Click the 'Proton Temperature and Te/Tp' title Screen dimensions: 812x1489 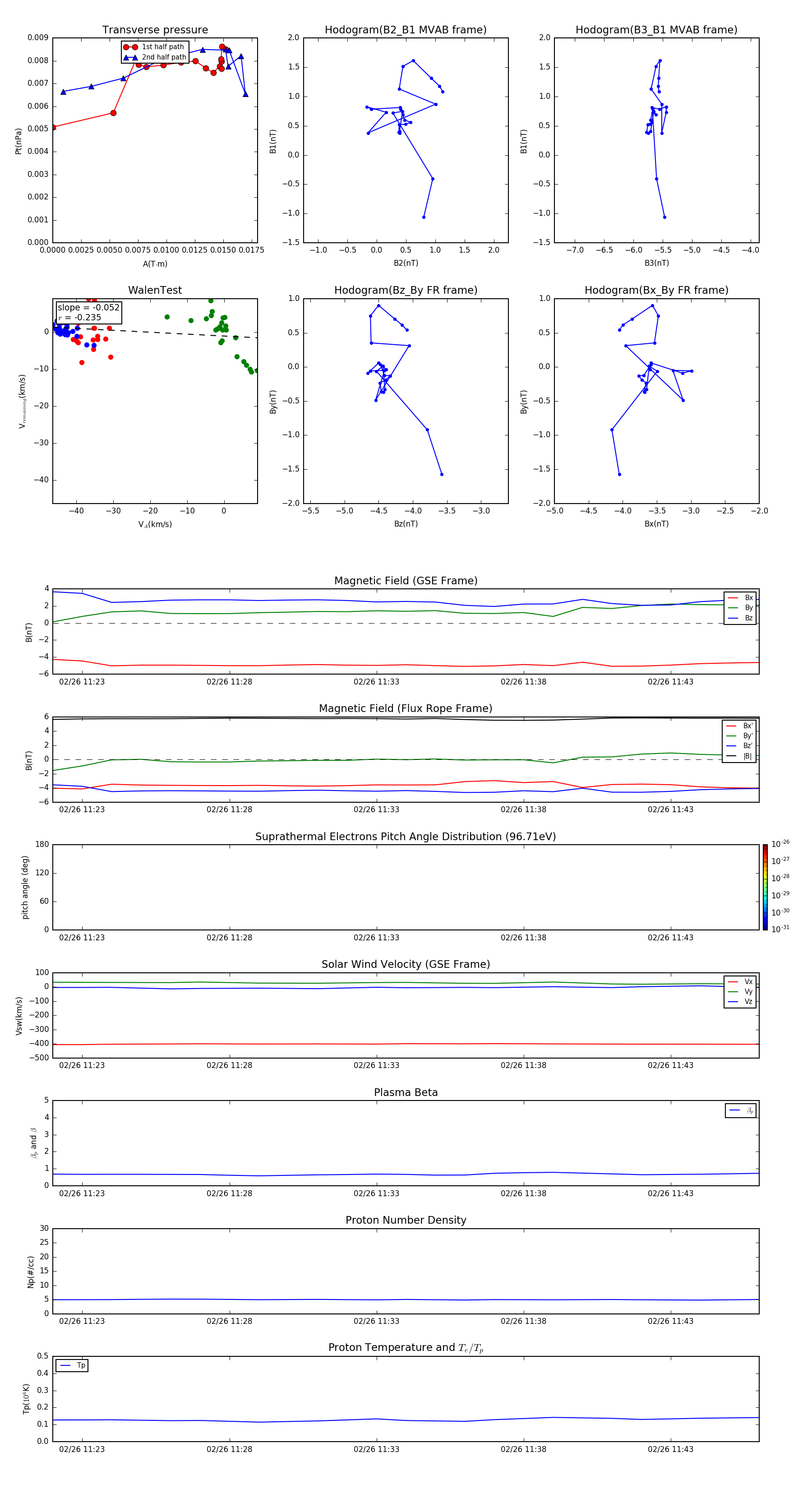coord(406,1348)
